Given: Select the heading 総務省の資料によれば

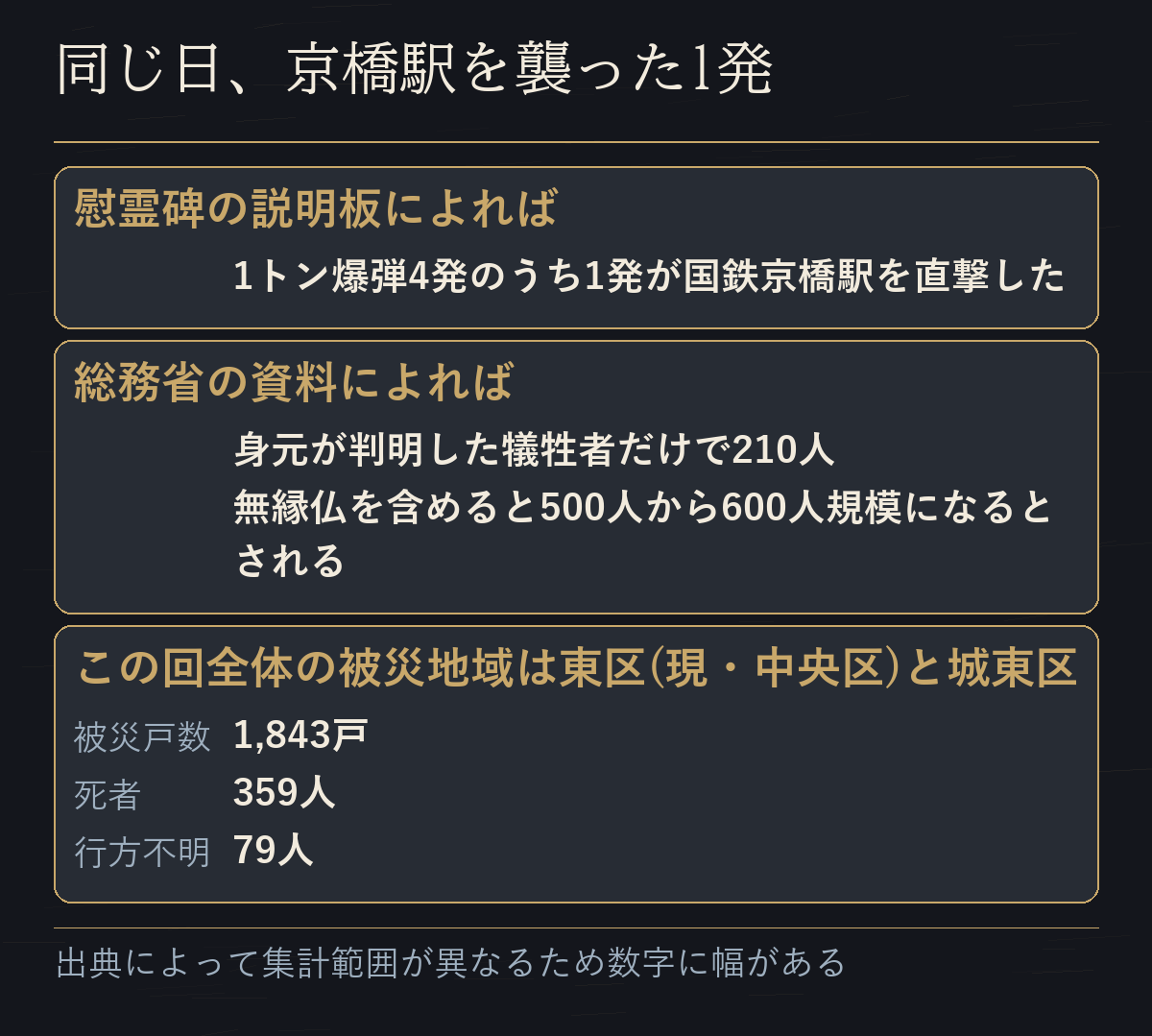Looking at the screenshot, I should coord(294,382).
